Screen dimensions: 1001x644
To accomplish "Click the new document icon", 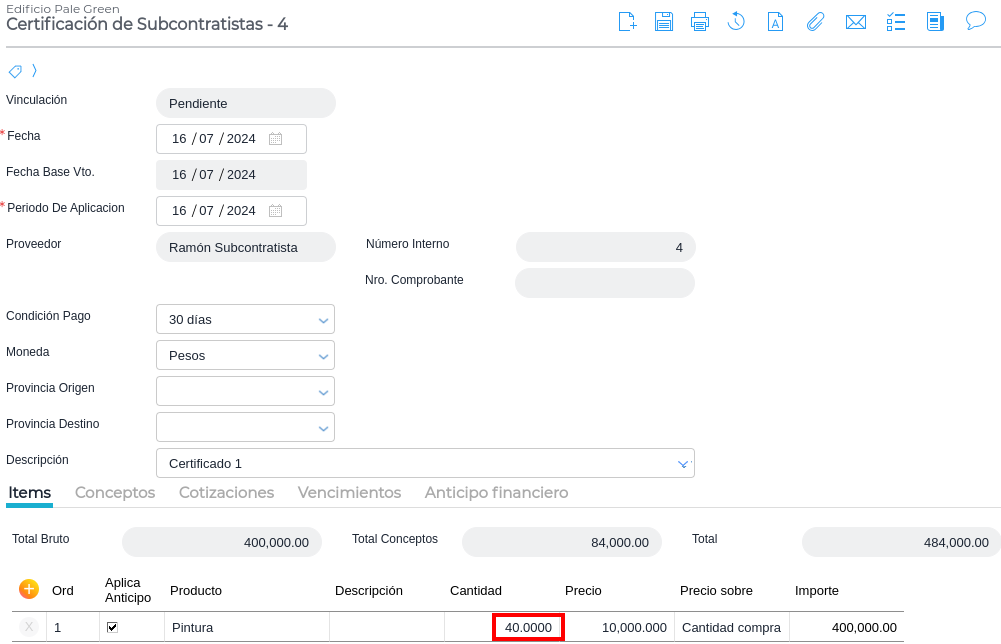I will coord(627,22).
